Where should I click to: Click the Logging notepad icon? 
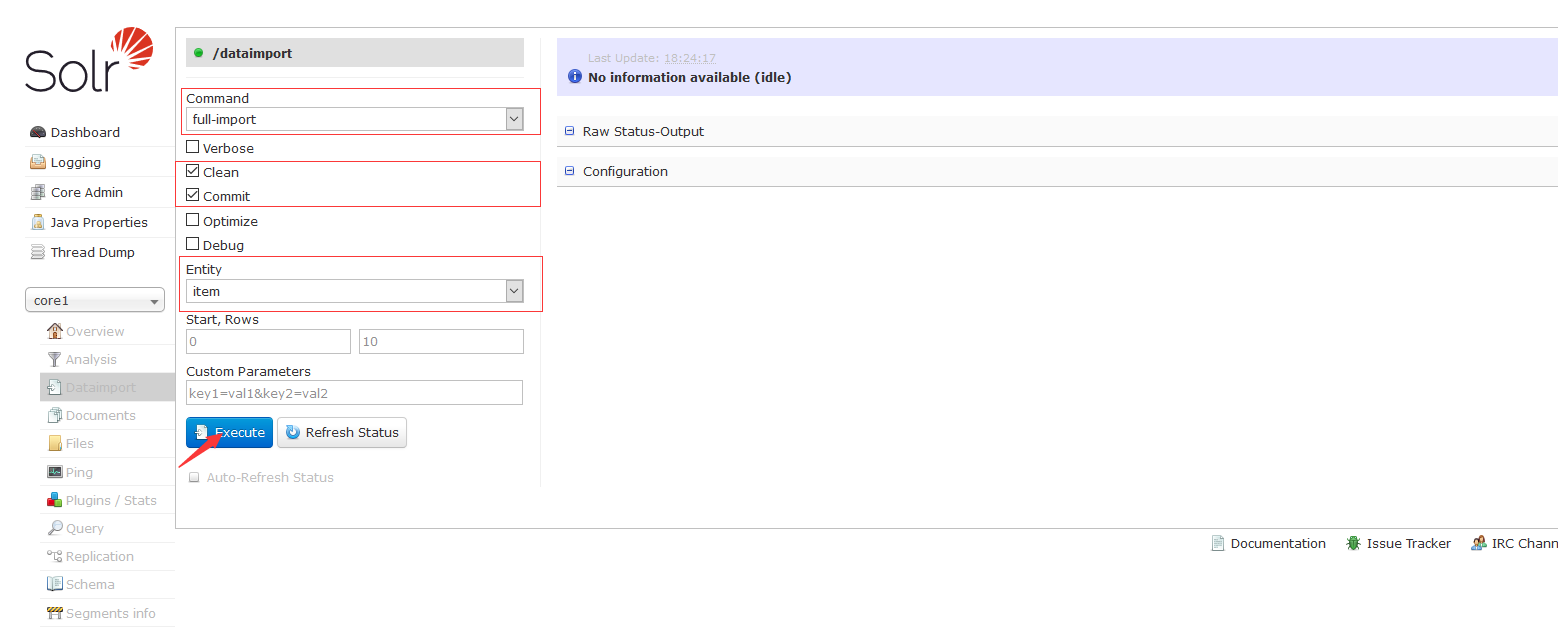click(38, 162)
